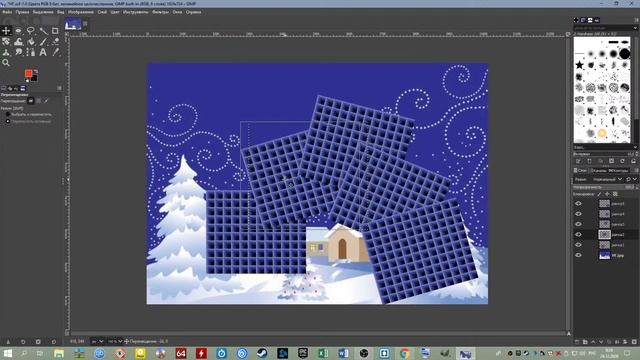Image resolution: width=640 pixels, height=360 pixels.
Task: Open the status bar zoom percentage dropdown
Action: point(115,341)
